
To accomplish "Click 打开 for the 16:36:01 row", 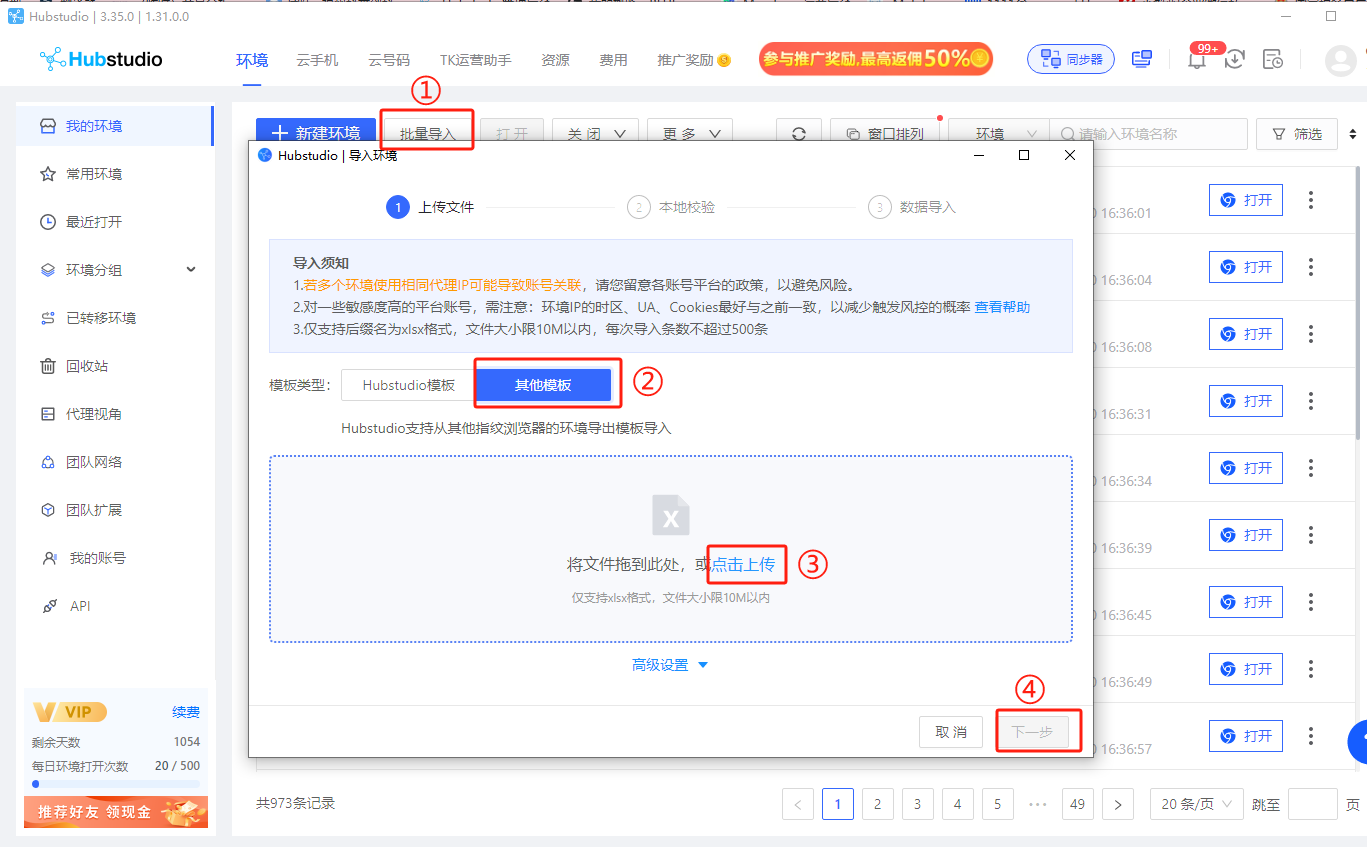I will pyautogui.click(x=1246, y=200).
